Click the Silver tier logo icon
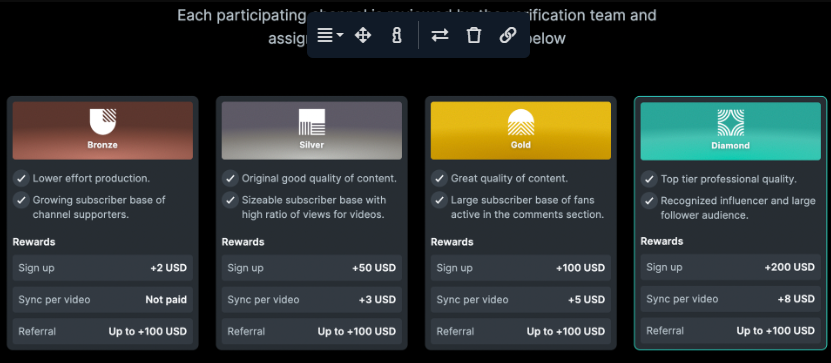 coord(312,122)
